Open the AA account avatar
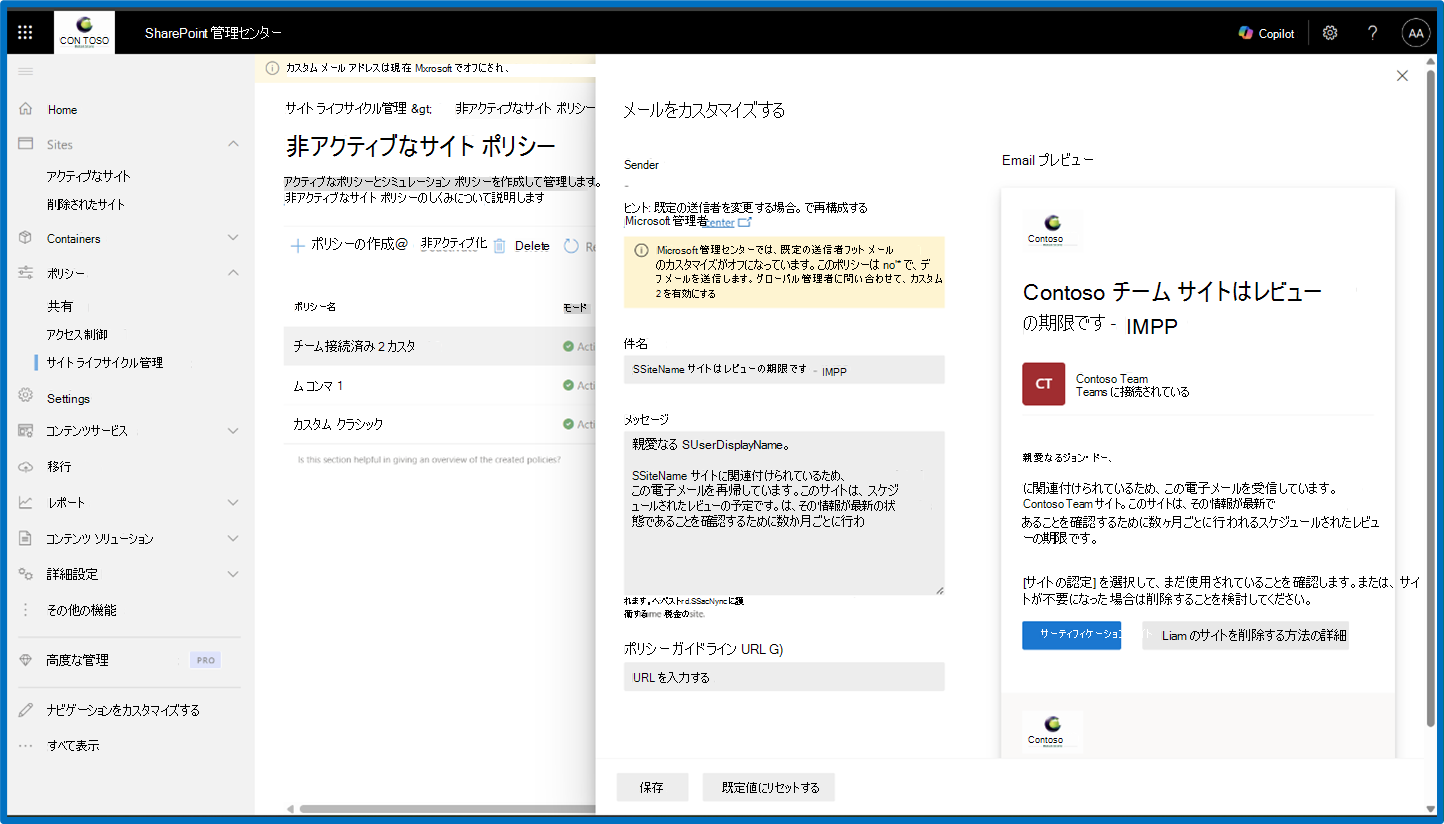Viewport: 1444px width, 824px height. point(1416,33)
